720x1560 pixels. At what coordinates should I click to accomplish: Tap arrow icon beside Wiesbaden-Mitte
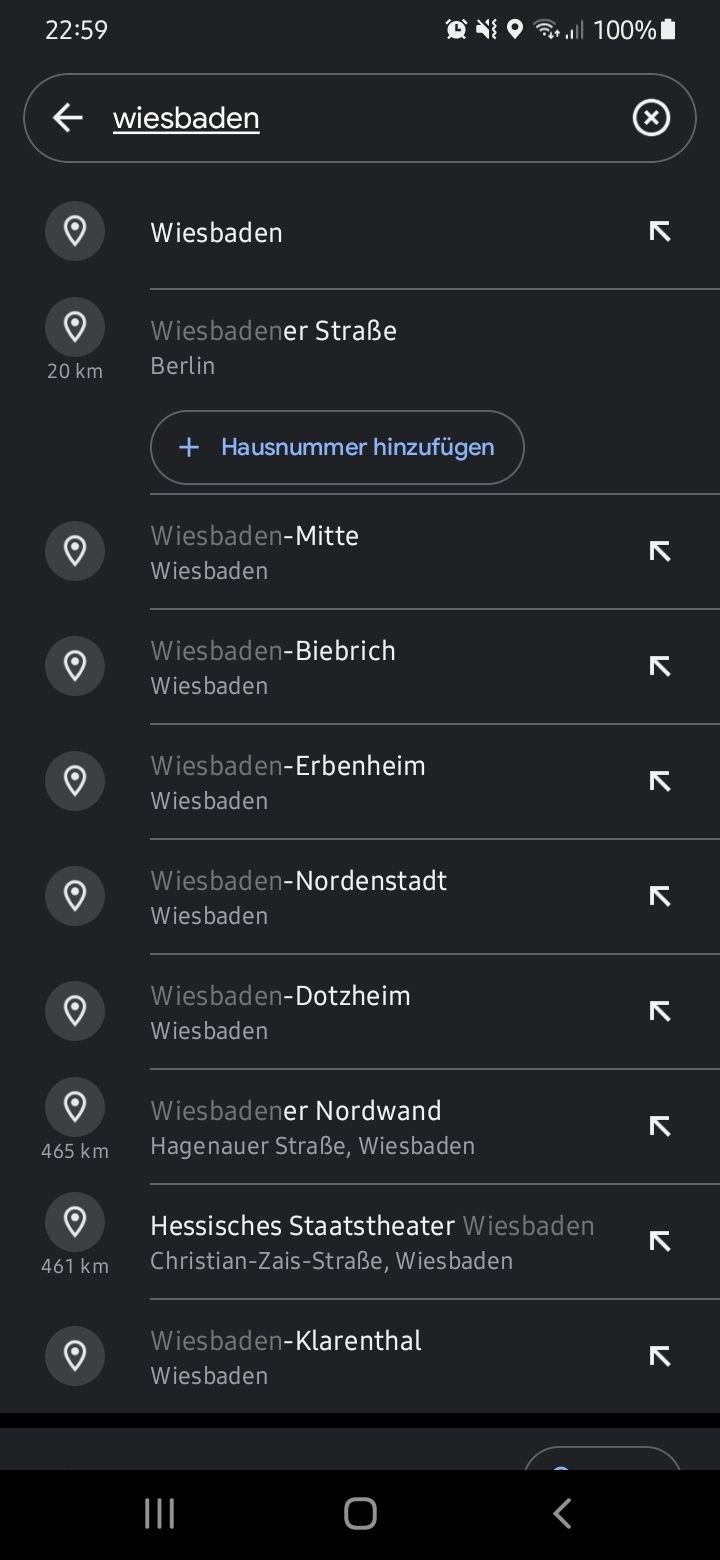click(659, 551)
